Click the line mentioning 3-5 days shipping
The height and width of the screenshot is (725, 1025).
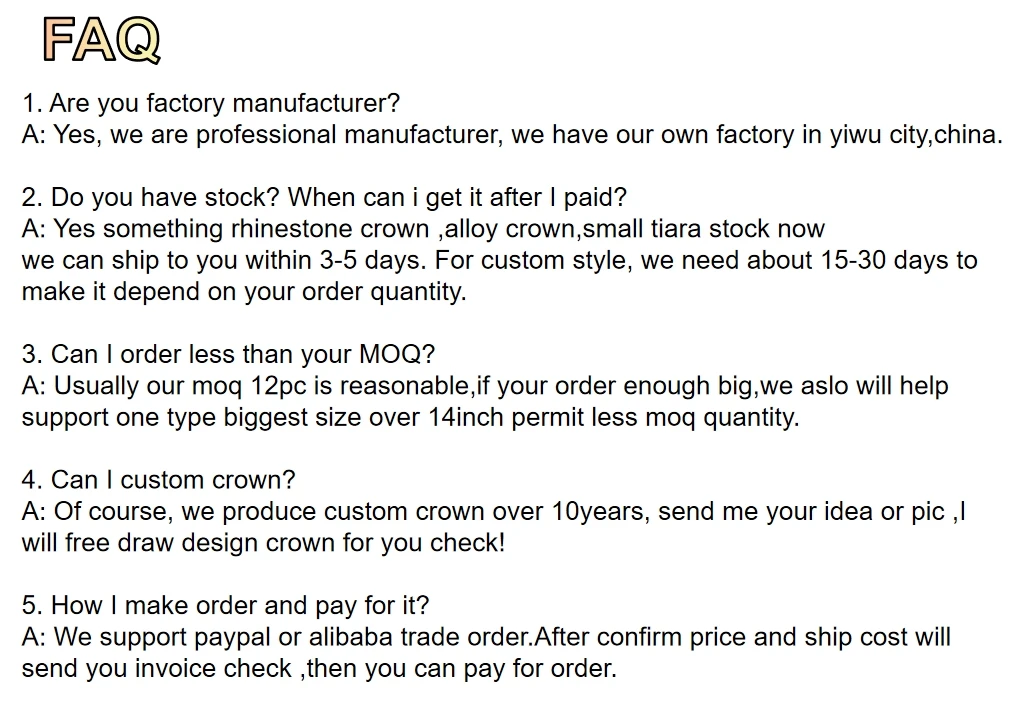pos(499,260)
